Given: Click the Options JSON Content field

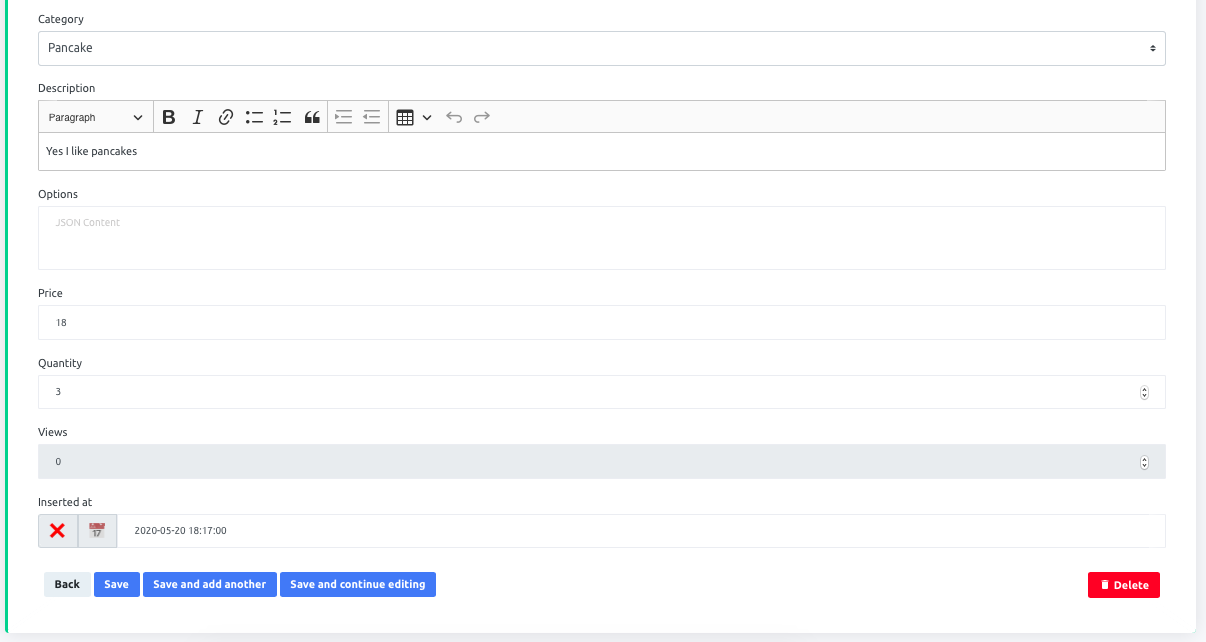Looking at the screenshot, I should [x=600, y=237].
